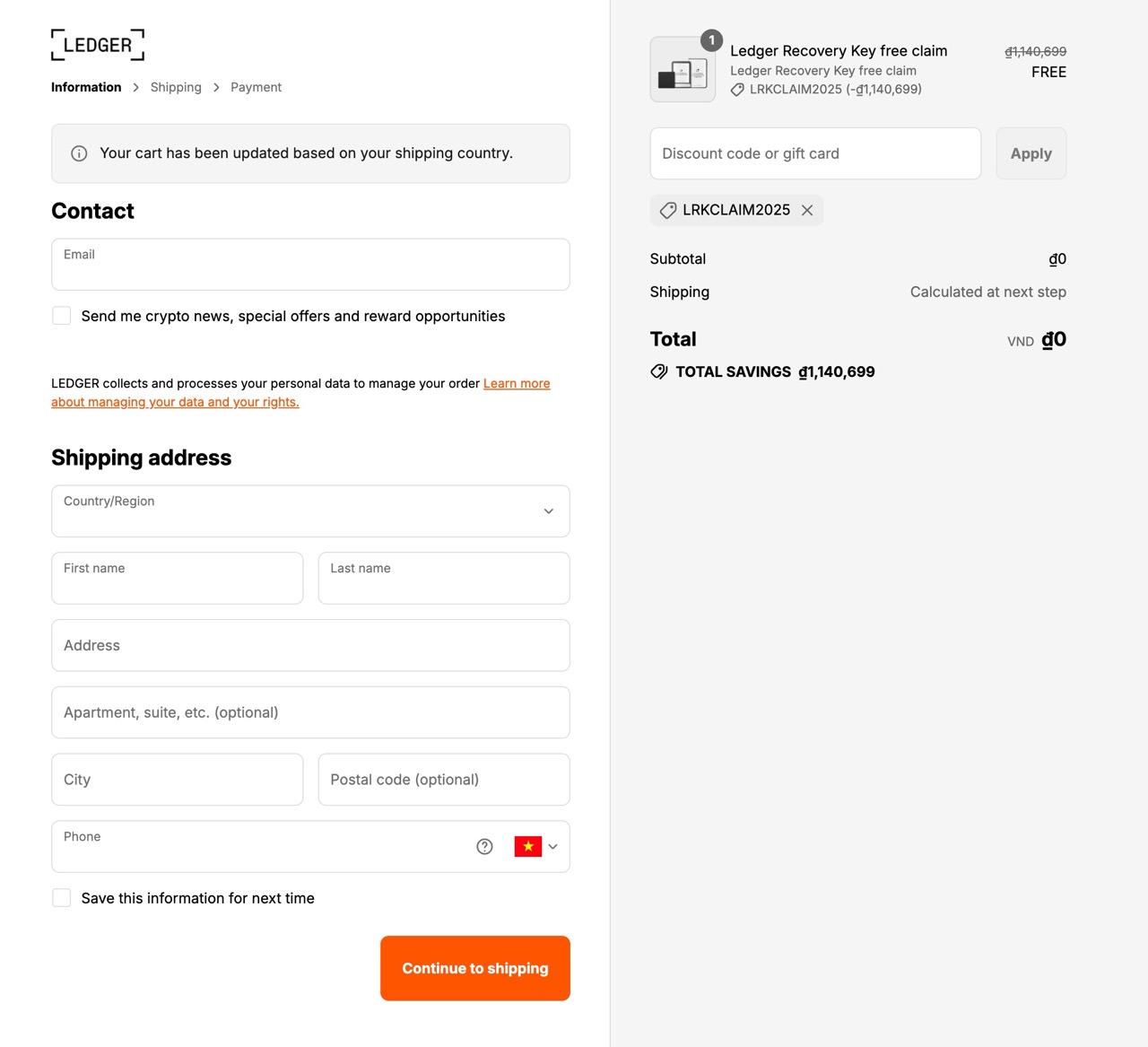This screenshot has width=1148, height=1047.
Task: Click the Vietnam flag icon
Action: pos(528,847)
